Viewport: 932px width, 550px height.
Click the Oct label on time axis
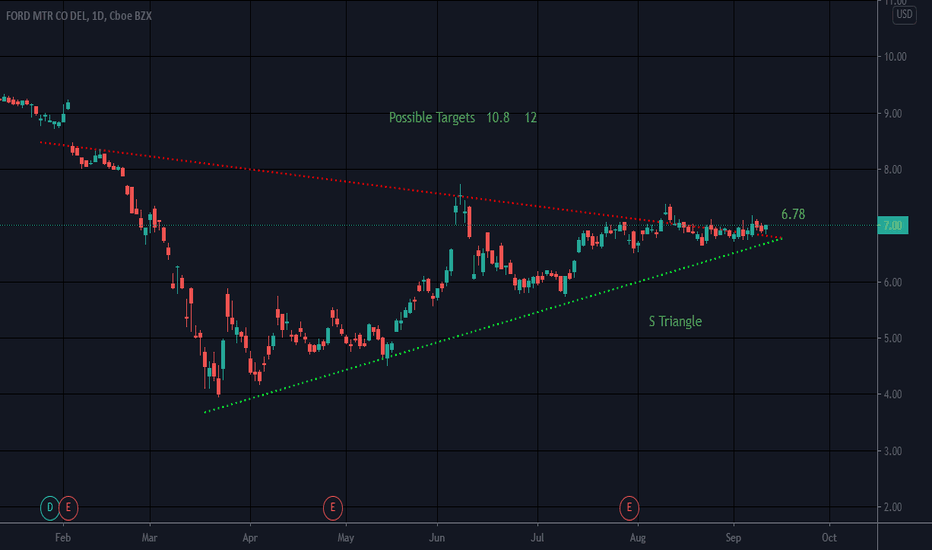coord(829,538)
